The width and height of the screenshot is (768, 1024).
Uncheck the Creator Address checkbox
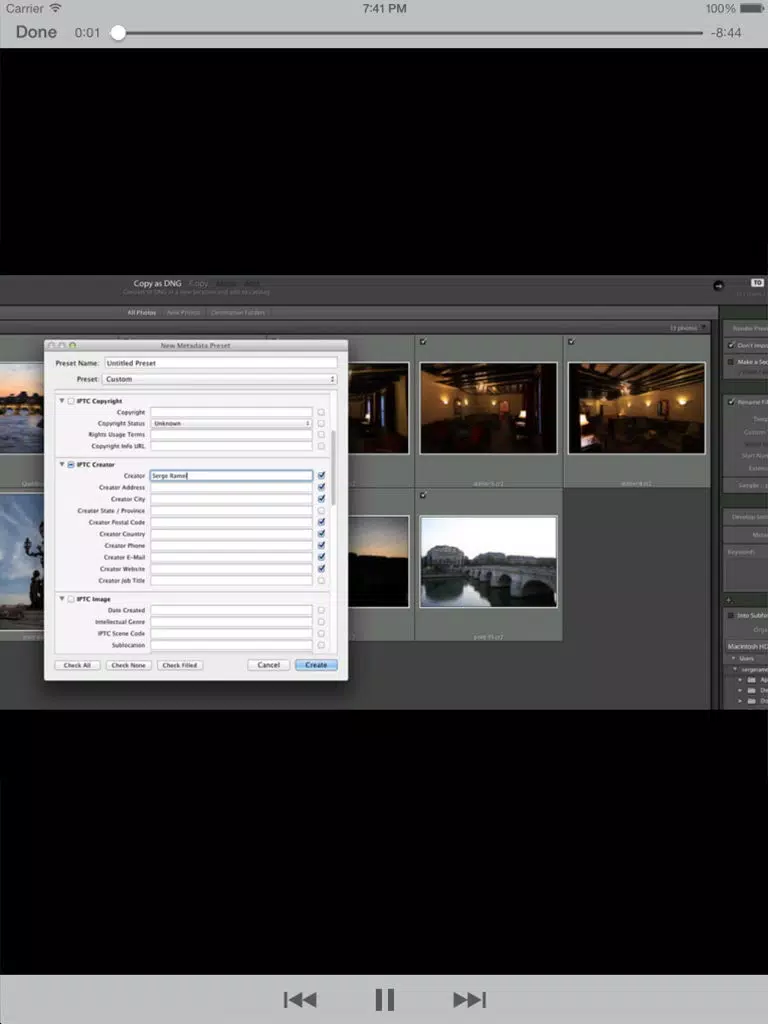[x=321, y=487]
